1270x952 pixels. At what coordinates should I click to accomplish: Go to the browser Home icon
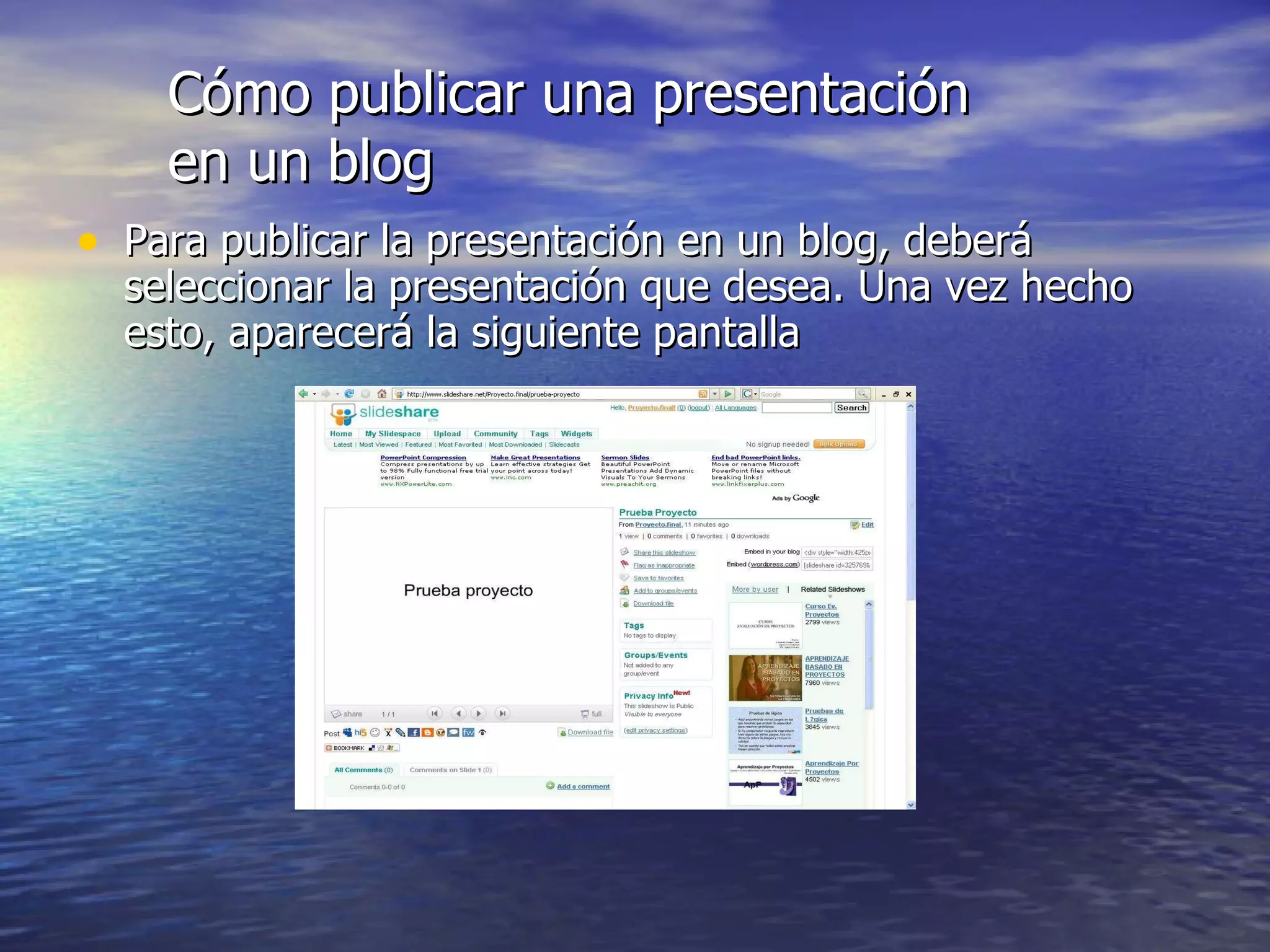coord(382,394)
